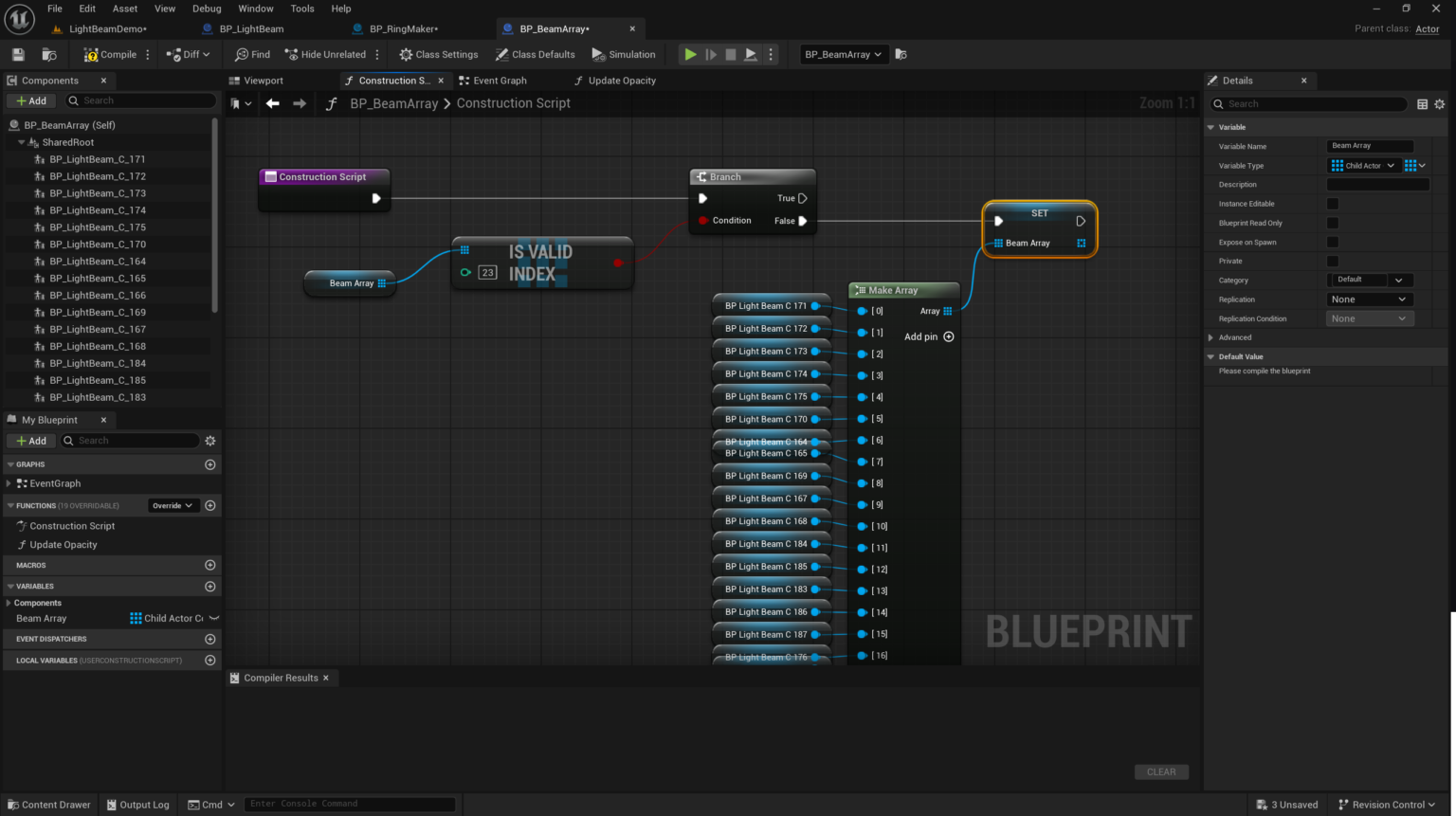Viewport: 1456px width, 816px height.
Task: Open the Variable Type Child Actor dropdown
Action: click(x=1363, y=166)
